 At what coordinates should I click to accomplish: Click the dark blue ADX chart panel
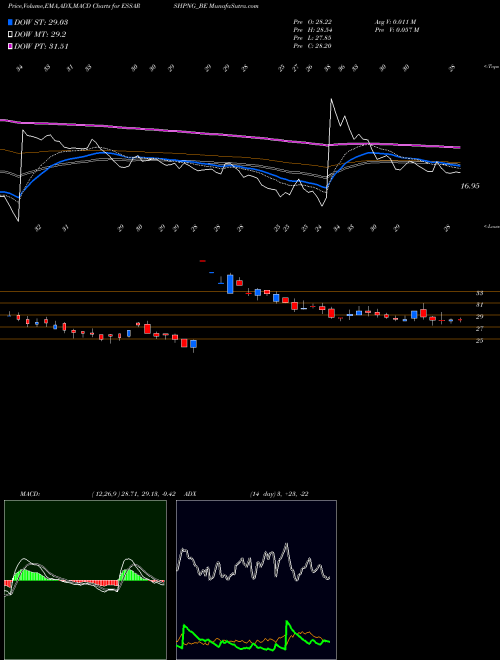[256, 580]
